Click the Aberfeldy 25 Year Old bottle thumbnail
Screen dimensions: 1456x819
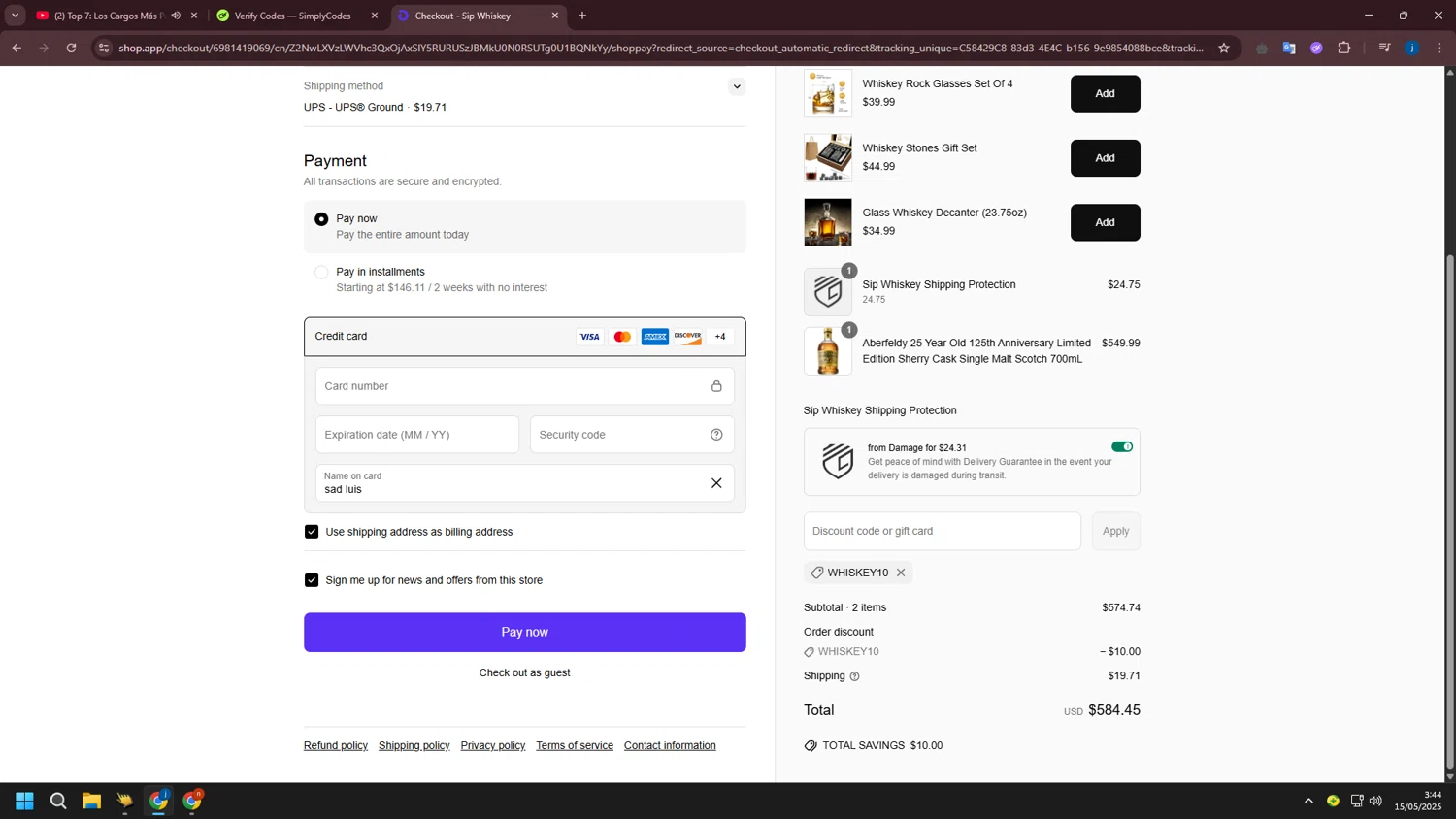coord(828,350)
